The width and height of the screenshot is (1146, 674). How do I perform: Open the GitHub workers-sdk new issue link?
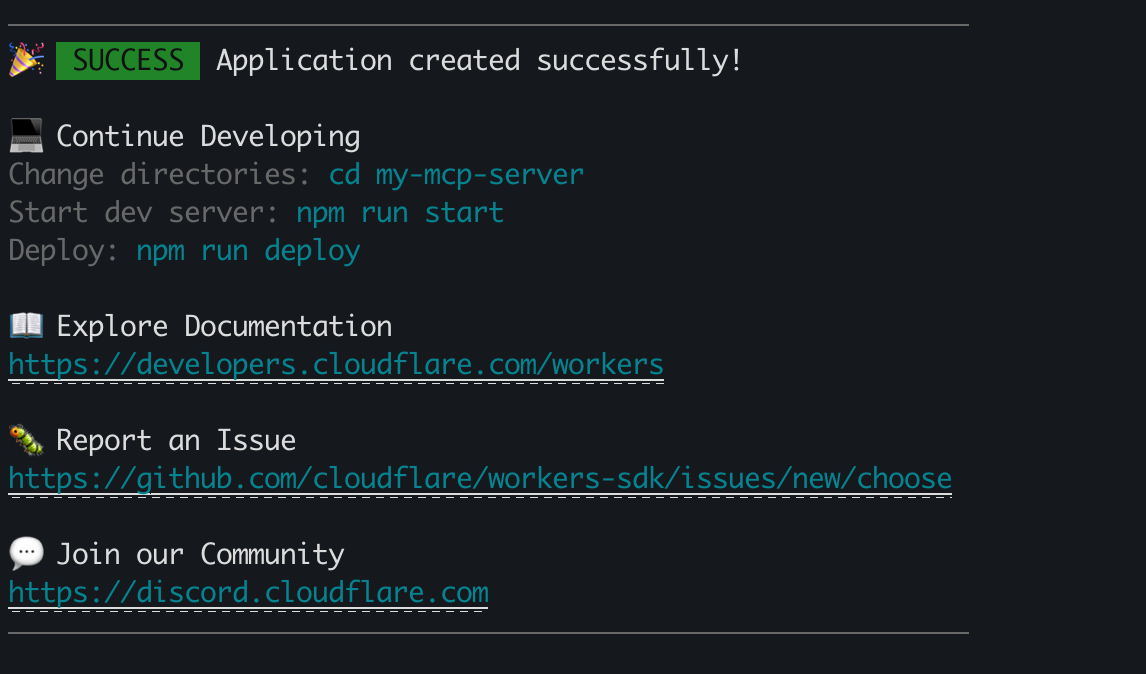click(x=480, y=479)
